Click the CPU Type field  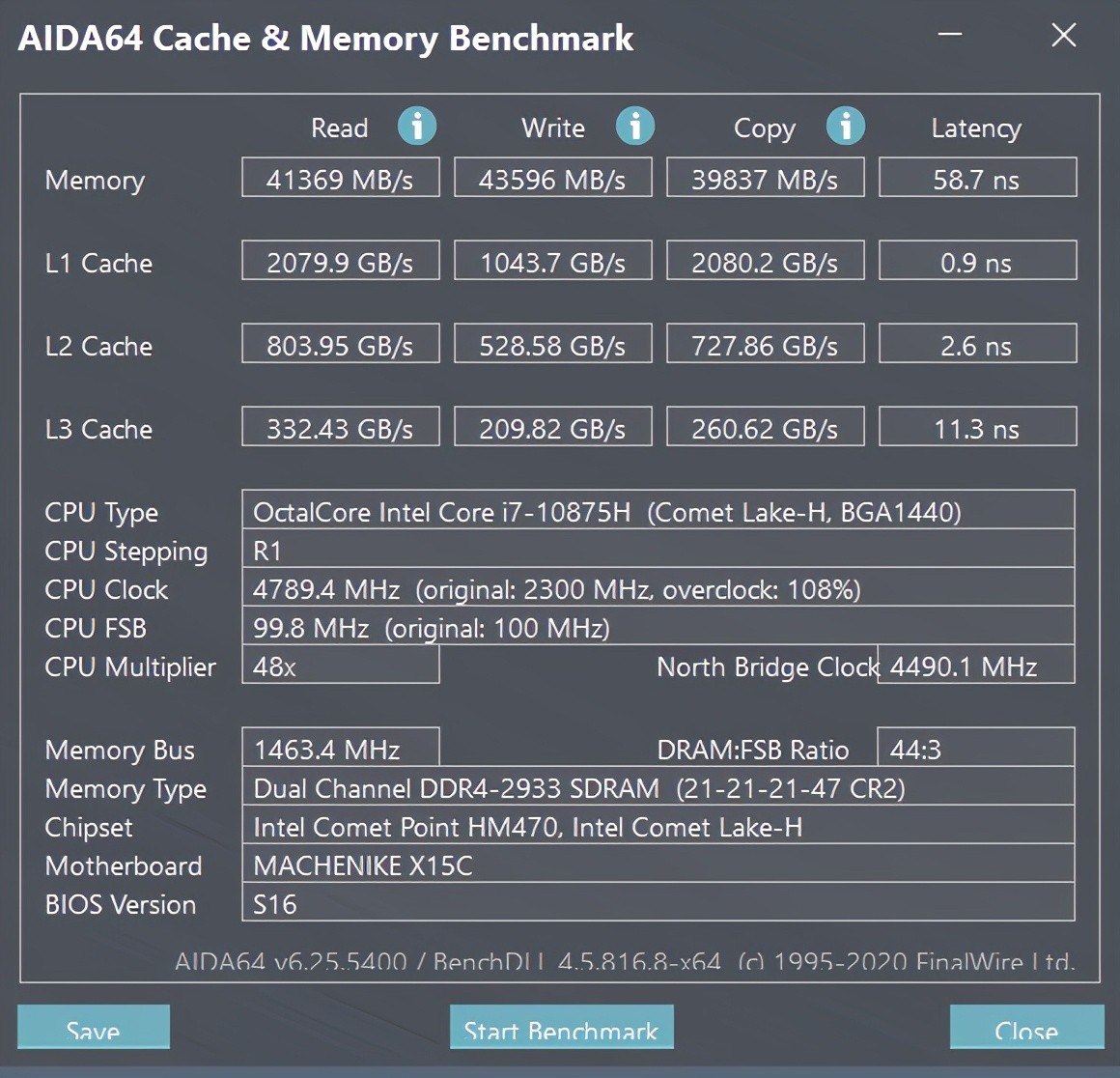pos(658,511)
